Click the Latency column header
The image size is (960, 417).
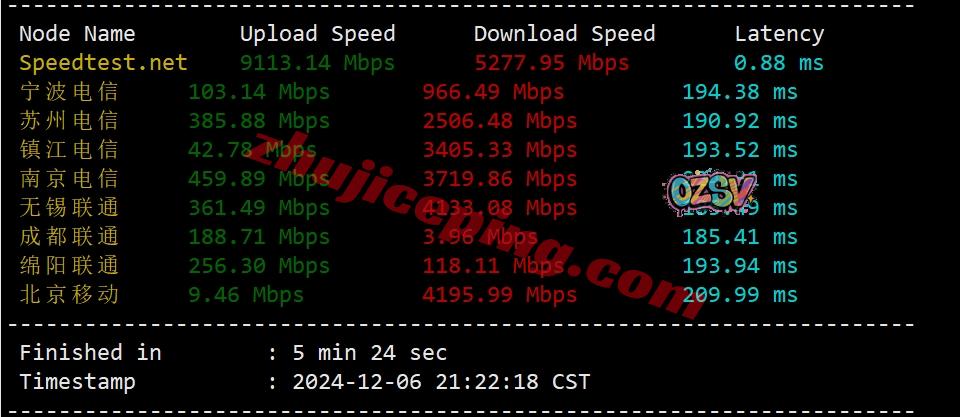click(779, 34)
